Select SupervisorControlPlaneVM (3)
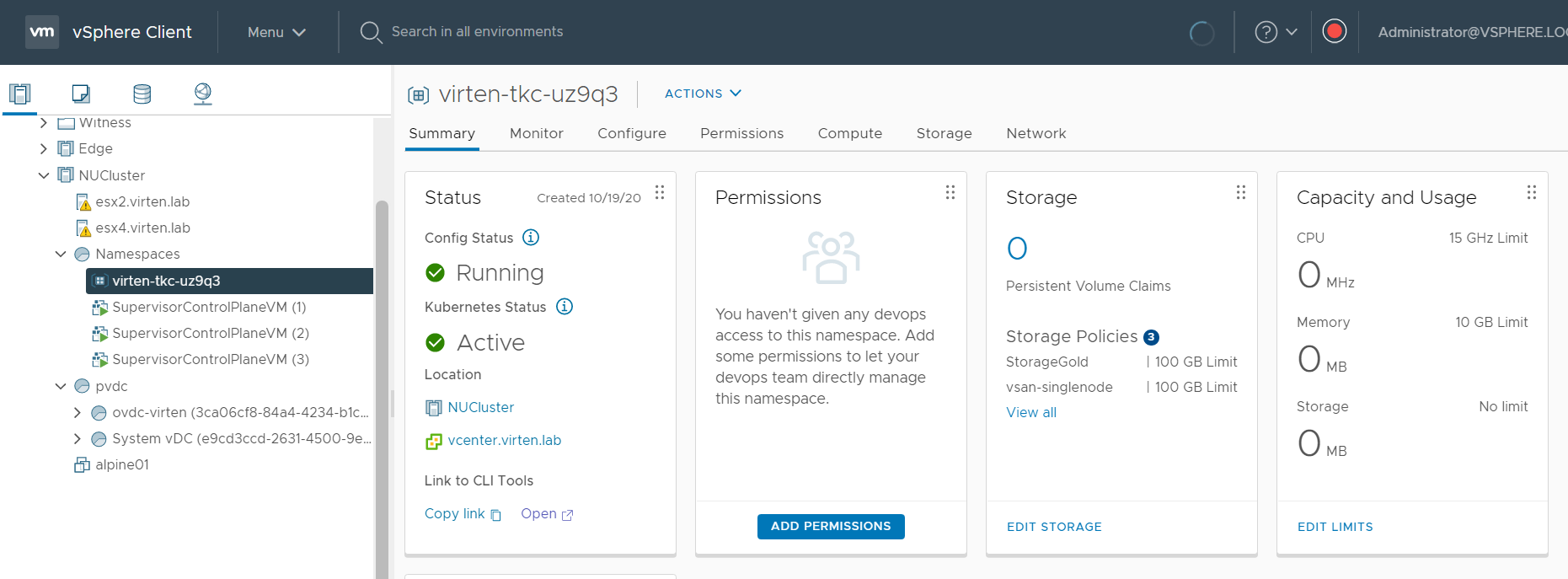The width and height of the screenshot is (1568, 579). [x=211, y=359]
